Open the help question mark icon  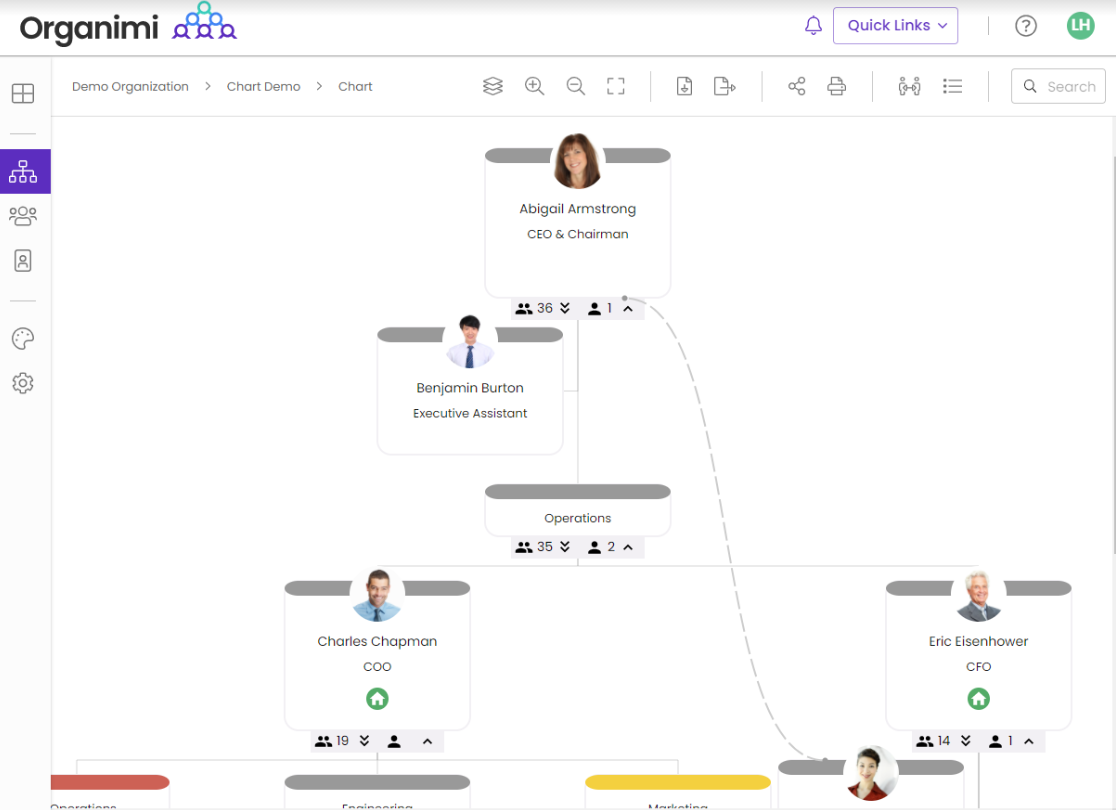[1025, 26]
